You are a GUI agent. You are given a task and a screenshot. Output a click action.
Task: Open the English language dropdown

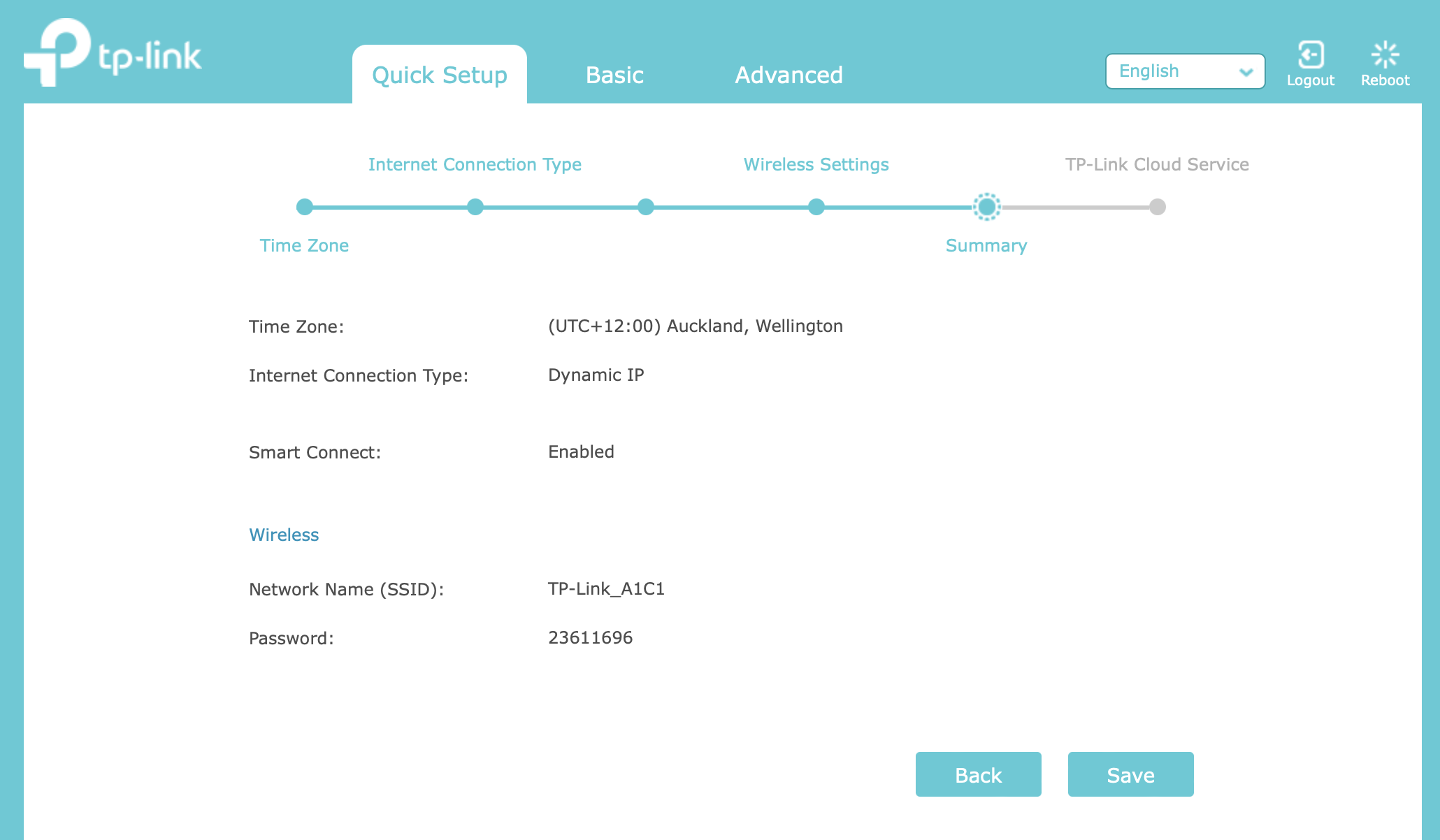click(x=1185, y=71)
